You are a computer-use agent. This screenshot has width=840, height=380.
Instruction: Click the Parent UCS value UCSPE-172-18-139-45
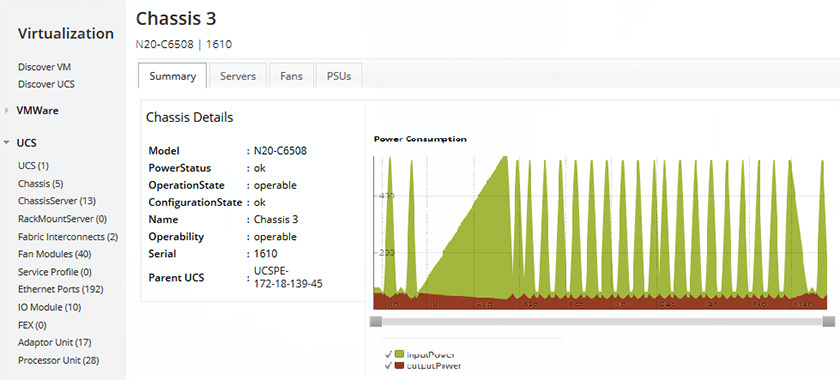(x=288, y=277)
